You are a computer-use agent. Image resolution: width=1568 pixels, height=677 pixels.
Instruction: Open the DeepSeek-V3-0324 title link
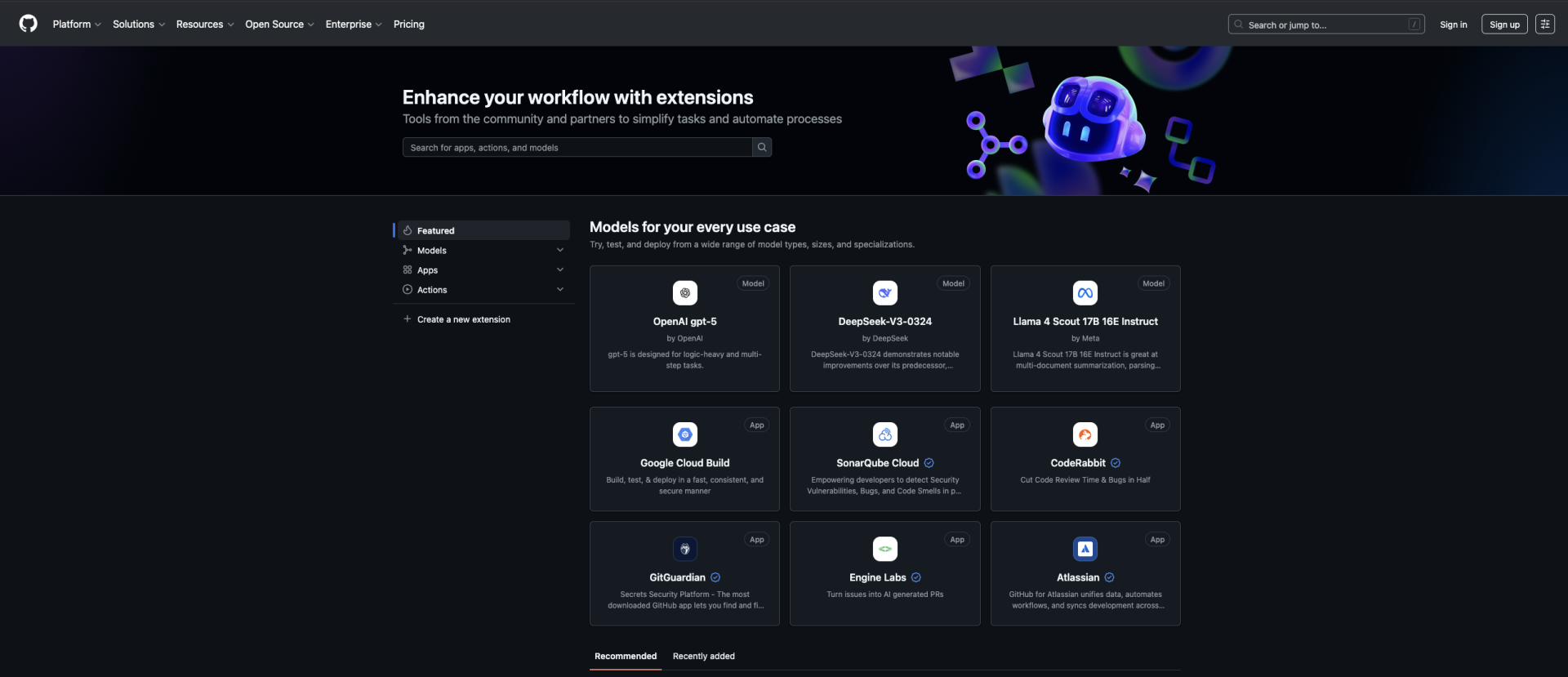click(x=885, y=322)
